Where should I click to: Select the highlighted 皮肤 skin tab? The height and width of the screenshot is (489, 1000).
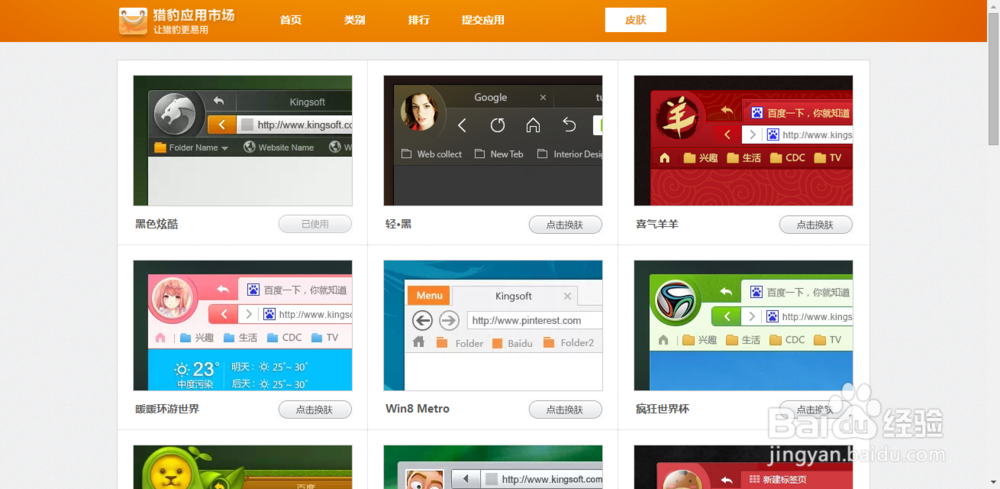[x=635, y=20]
